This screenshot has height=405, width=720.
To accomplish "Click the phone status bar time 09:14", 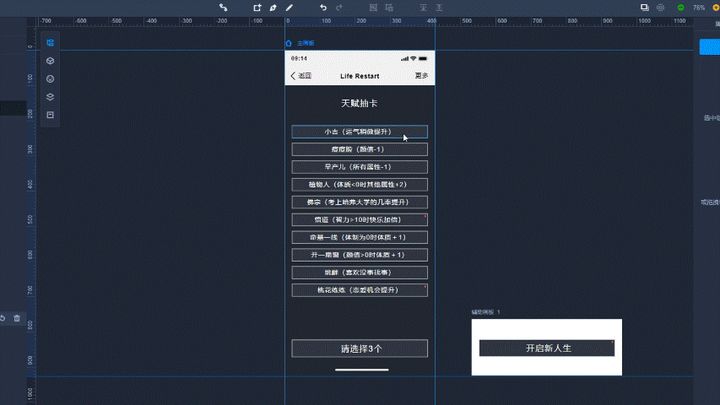I will tap(299, 58).
